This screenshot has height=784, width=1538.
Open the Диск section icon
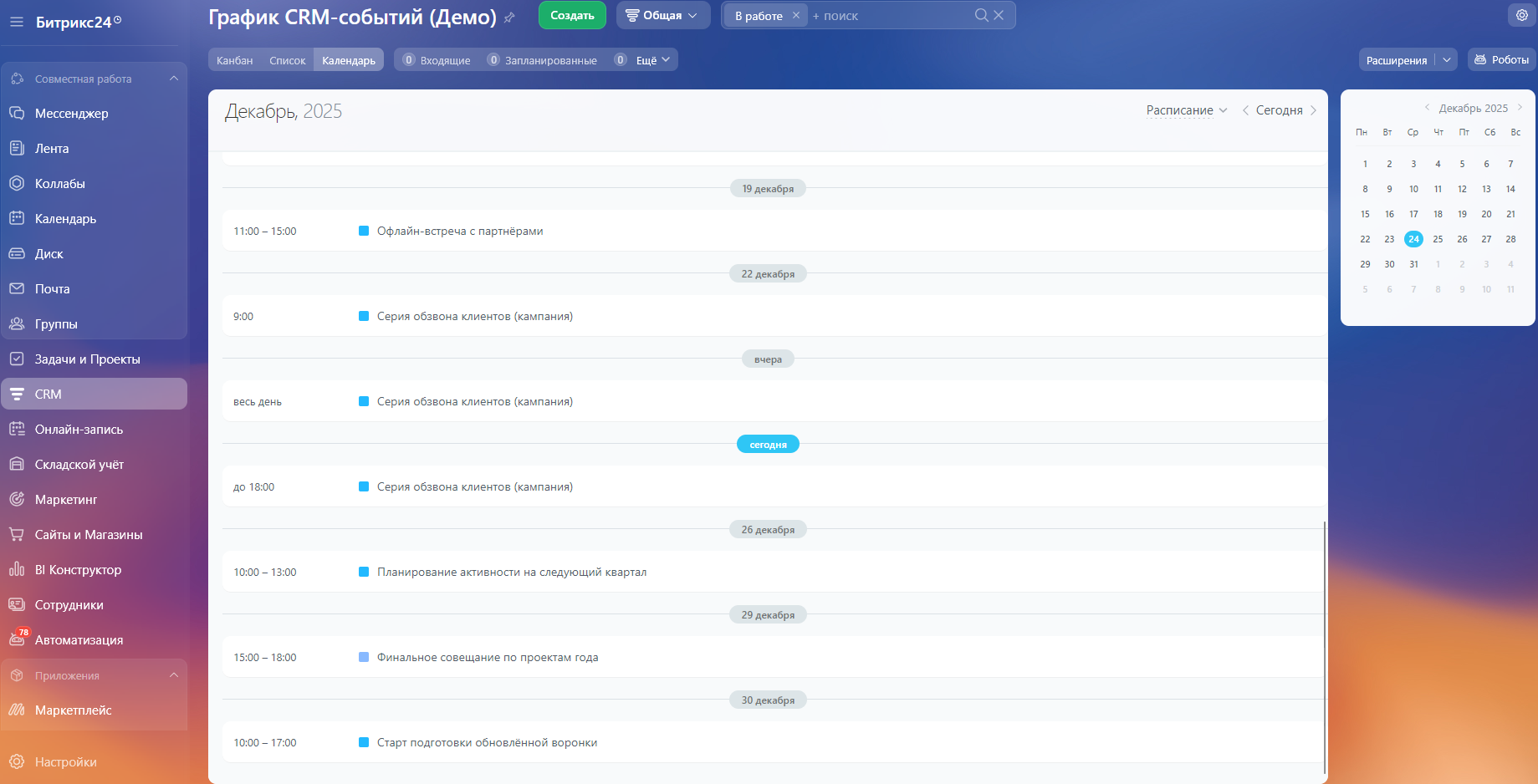pyautogui.click(x=18, y=253)
